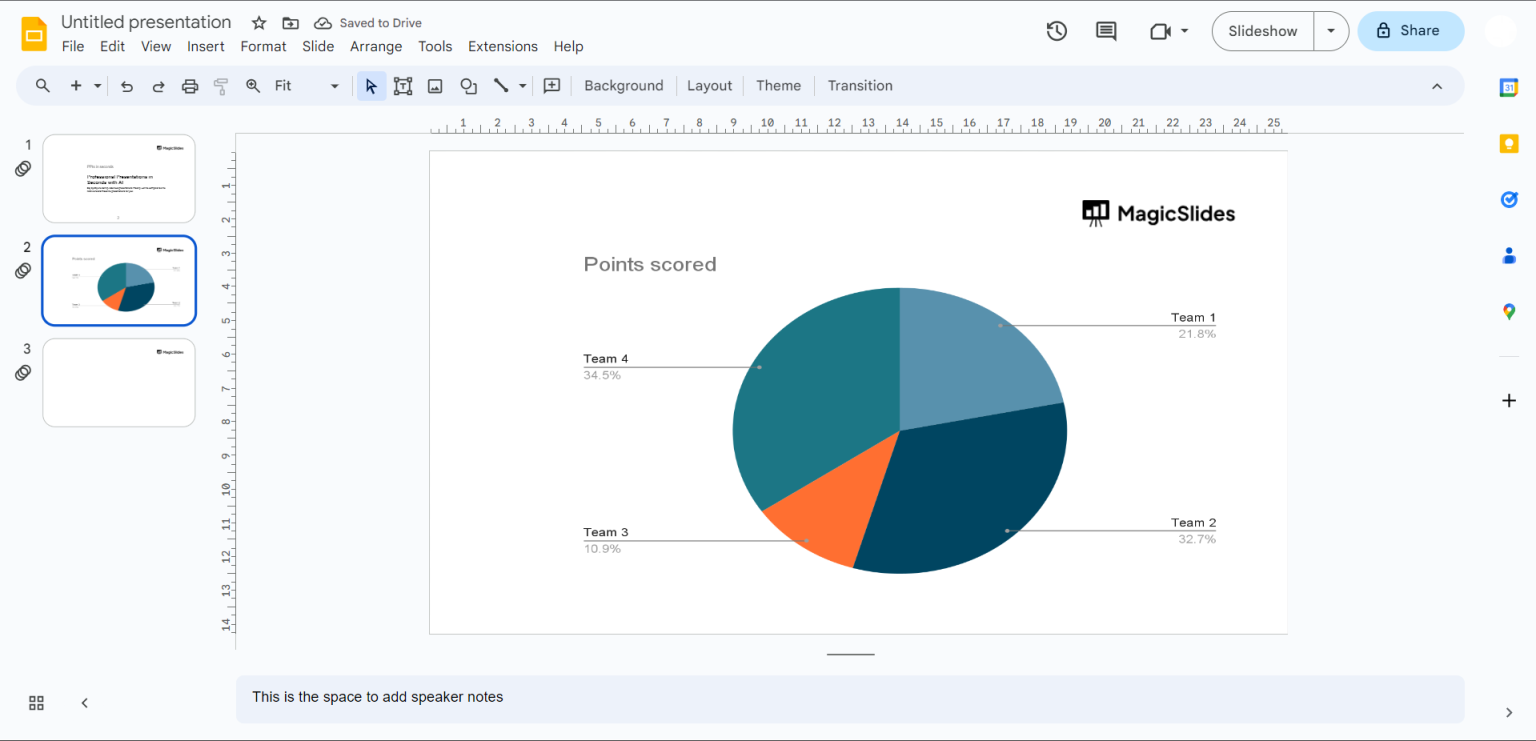The width and height of the screenshot is (1536, 741).
Task: Open the Arrange menu
Action: [376, 46]
